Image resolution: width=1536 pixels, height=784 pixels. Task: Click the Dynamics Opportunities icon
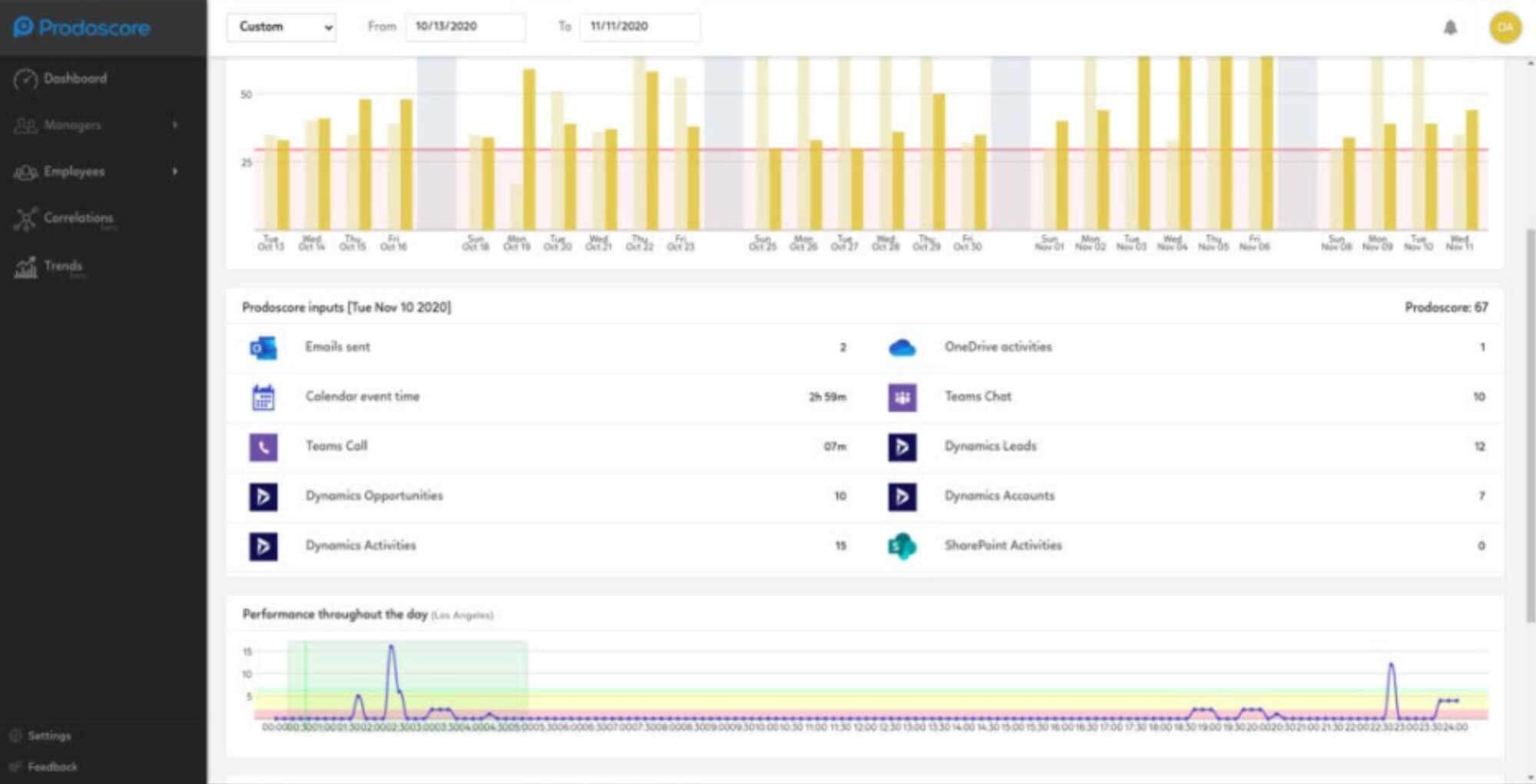263,497
